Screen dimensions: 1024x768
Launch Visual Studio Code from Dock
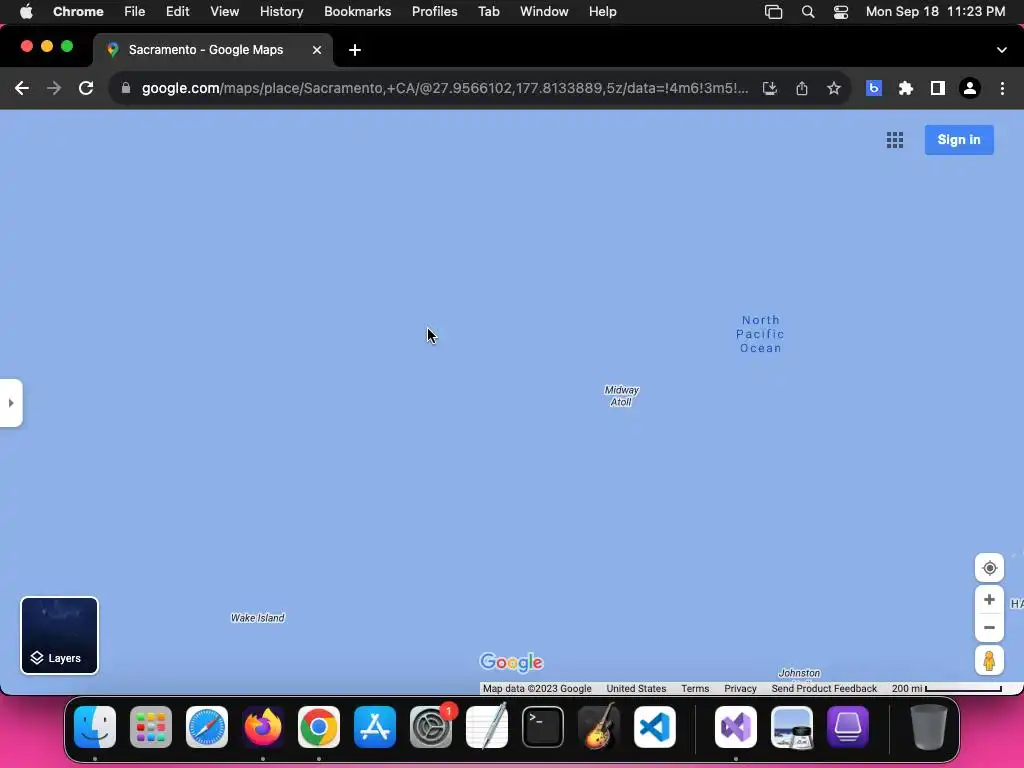point(655,727)
